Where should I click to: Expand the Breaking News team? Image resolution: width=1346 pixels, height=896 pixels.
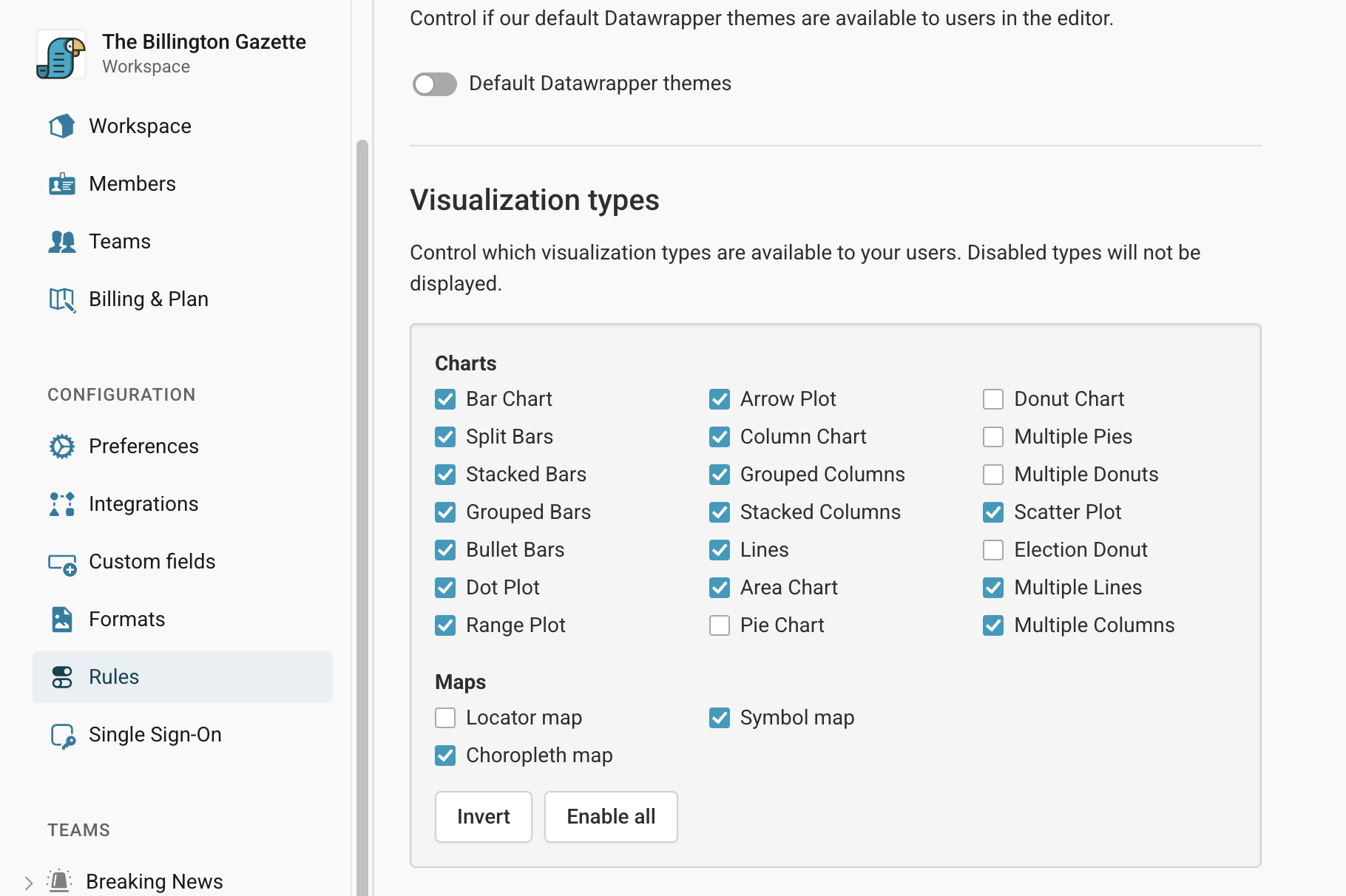pos(28,883)
